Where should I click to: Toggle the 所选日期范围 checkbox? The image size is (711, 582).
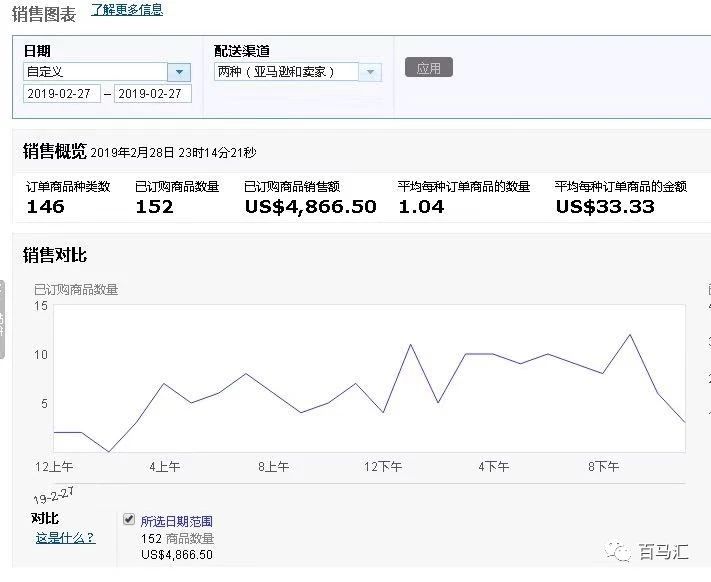pos(128,520)
